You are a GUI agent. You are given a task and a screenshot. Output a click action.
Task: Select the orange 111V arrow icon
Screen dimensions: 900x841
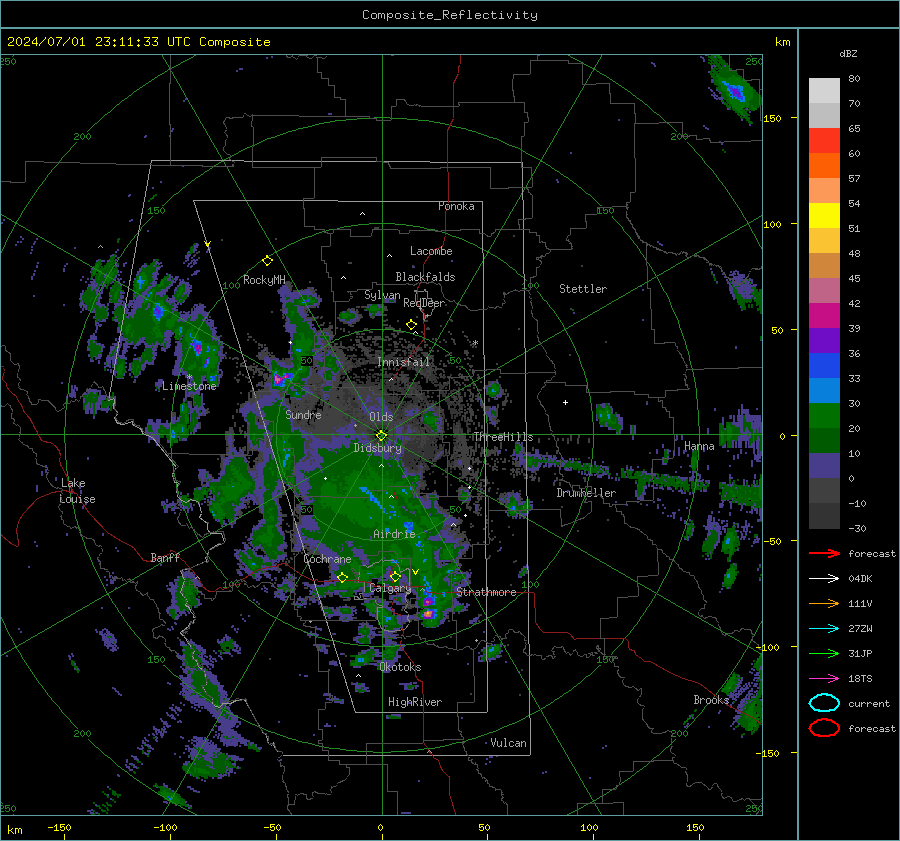[824, 603]
